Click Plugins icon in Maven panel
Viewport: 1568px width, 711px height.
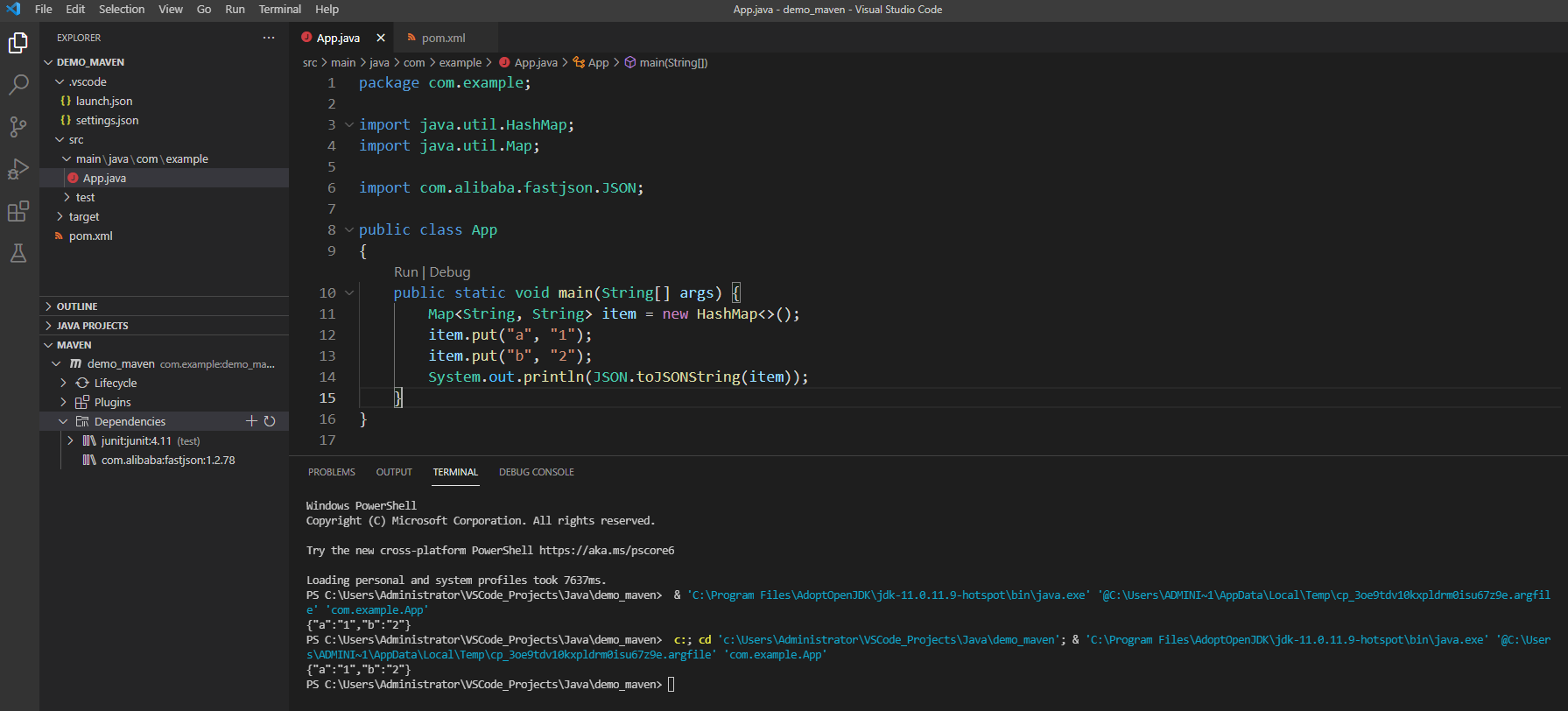(82, 402)
